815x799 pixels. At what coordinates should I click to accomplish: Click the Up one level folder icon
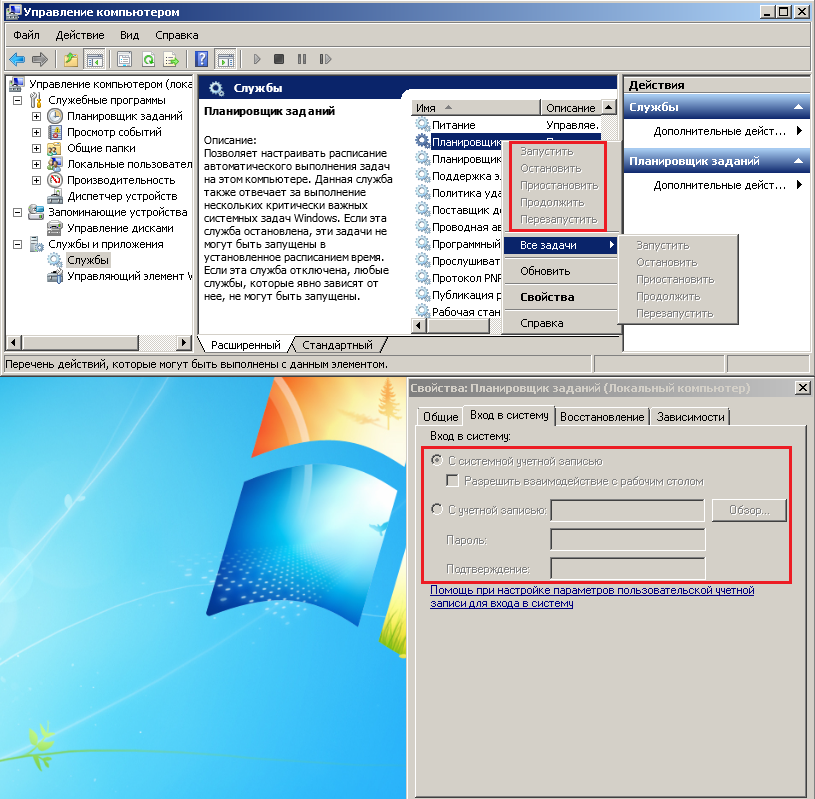(73, 59)
